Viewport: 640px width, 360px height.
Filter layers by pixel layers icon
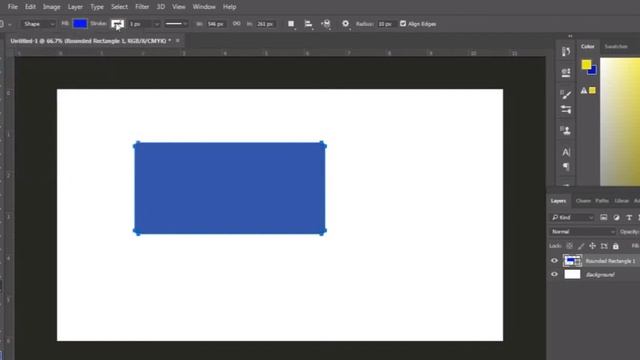(x=604, y=218)
